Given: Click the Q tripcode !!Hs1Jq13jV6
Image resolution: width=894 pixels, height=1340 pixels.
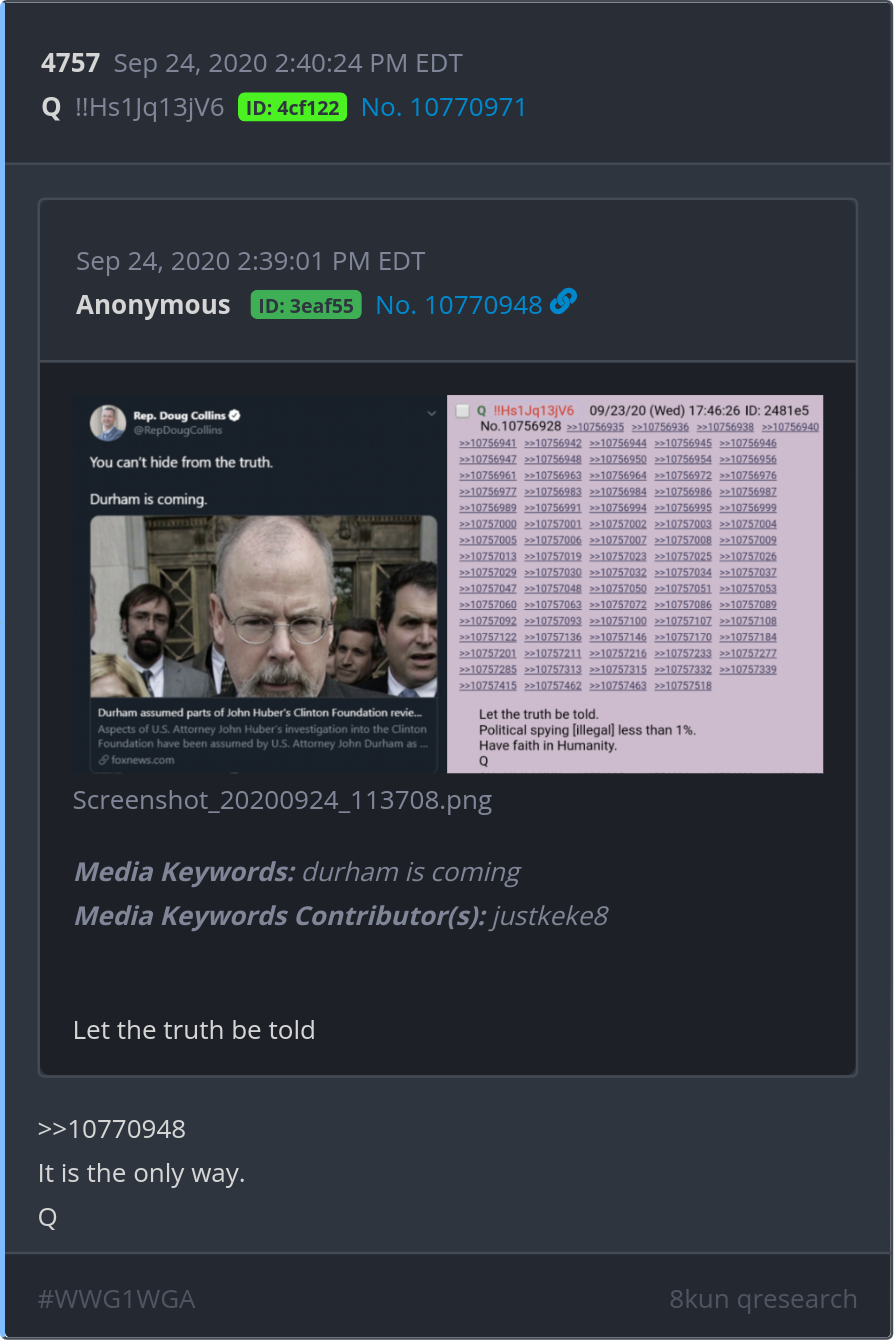Looking at the screenshot, I should (149, 108).
